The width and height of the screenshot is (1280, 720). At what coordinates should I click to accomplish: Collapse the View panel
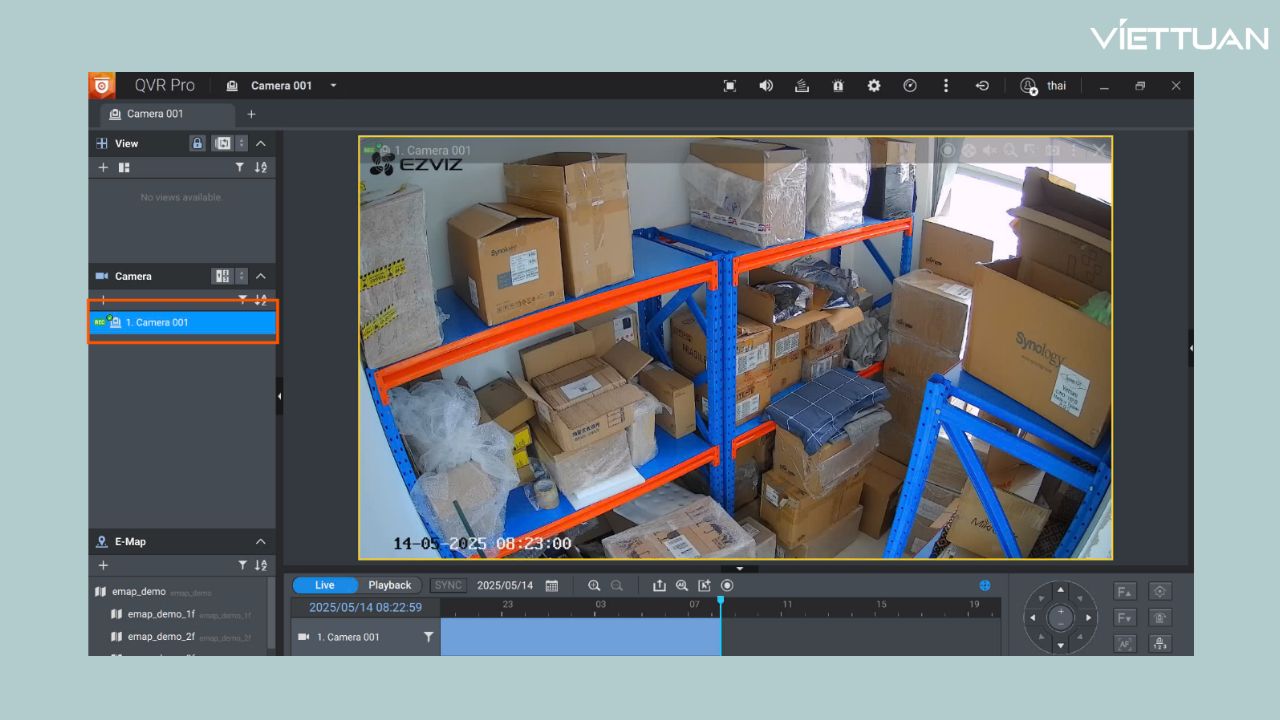(261, 143)
